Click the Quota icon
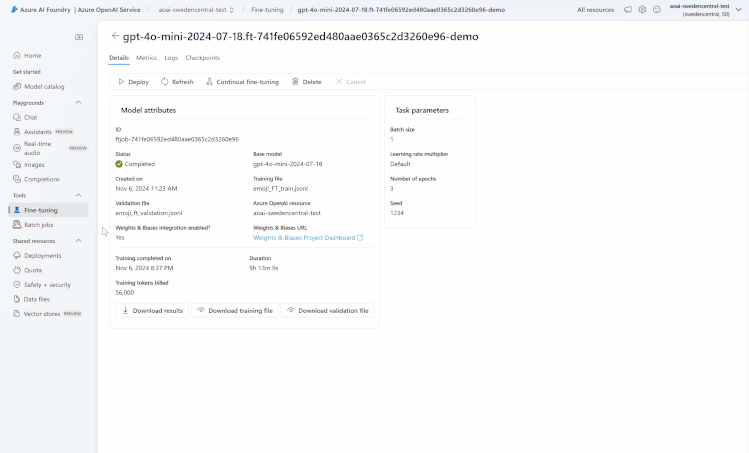The image size is (749, 453). [x=17, y=270]
